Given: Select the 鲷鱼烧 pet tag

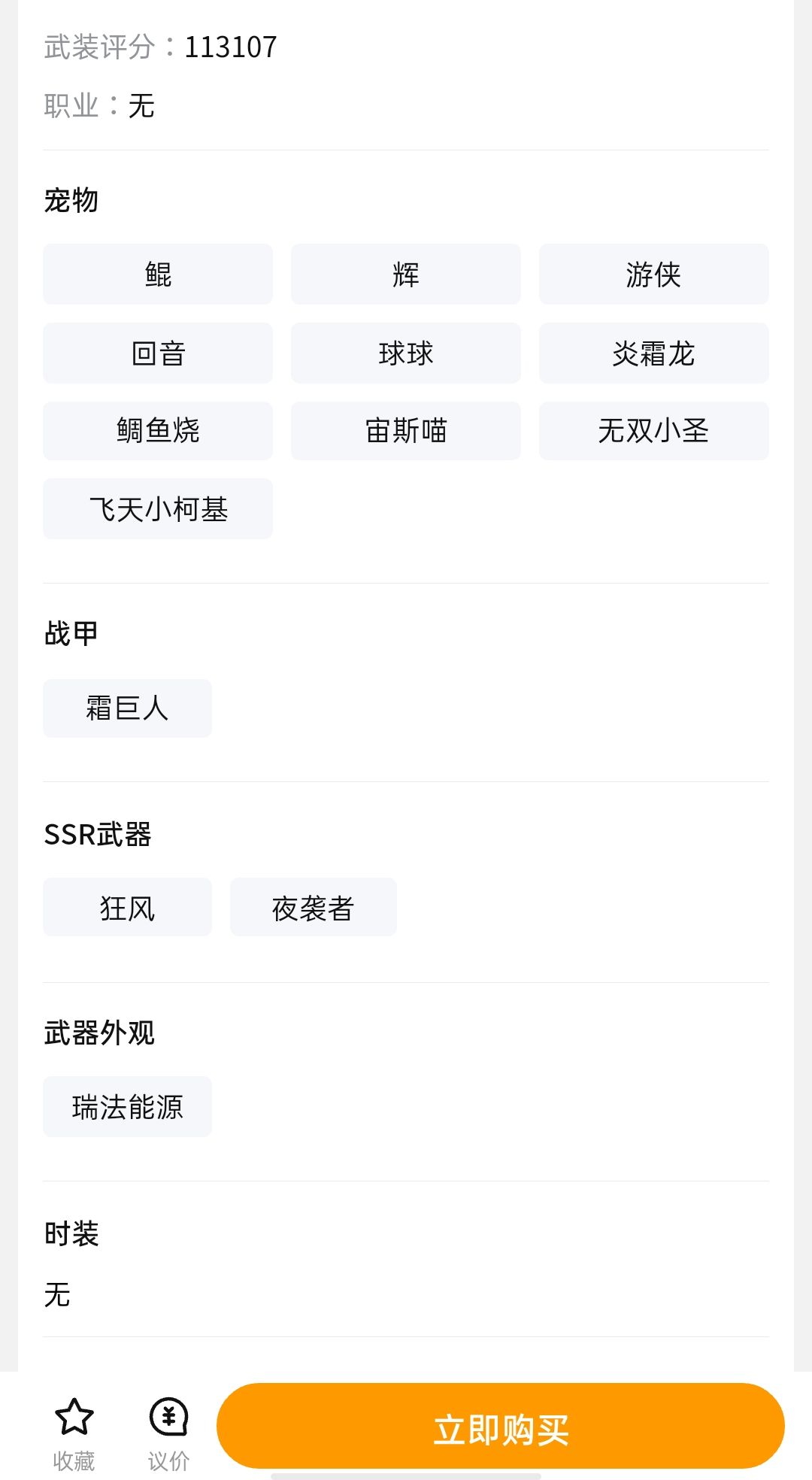Looking at the screenshot, I should click(x=158, y=431).
